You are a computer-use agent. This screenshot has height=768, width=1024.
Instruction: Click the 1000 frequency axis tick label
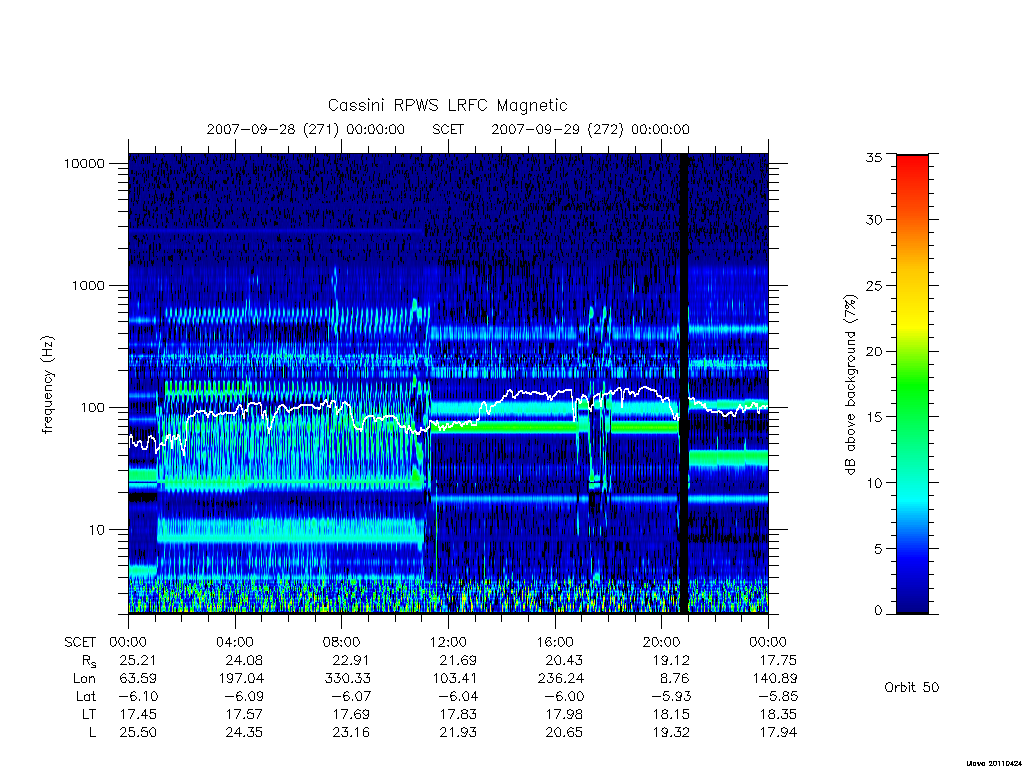88,285
